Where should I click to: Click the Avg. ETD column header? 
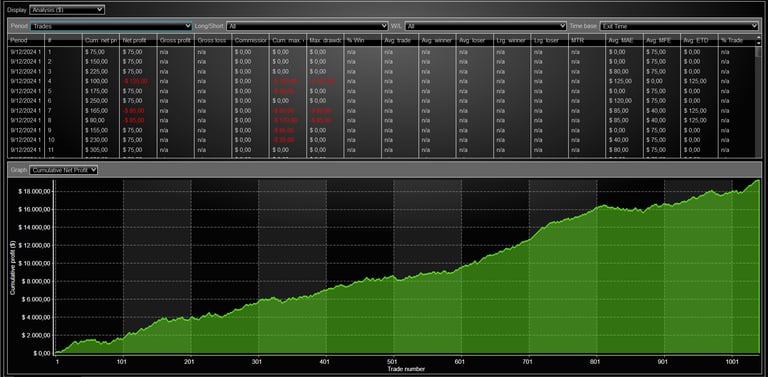click(699, 40)
